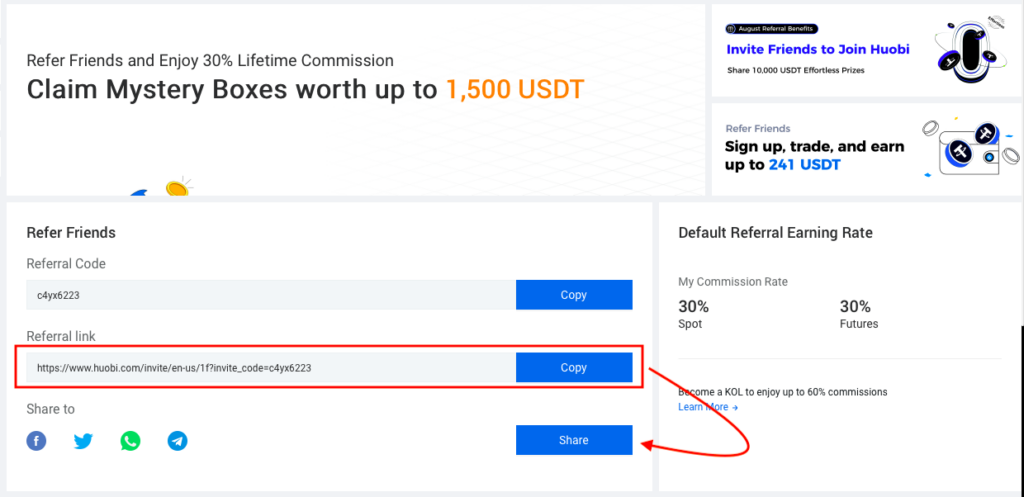
Task: Click the wallet illustration in Refer Friends card
Action: (x=970, y=149)
